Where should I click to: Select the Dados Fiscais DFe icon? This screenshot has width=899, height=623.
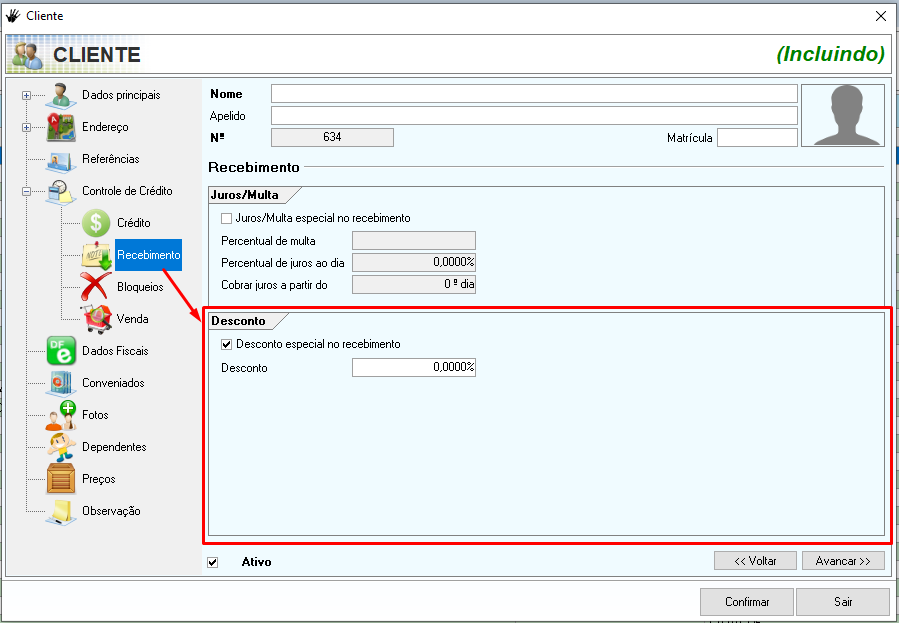click(61, 351)
